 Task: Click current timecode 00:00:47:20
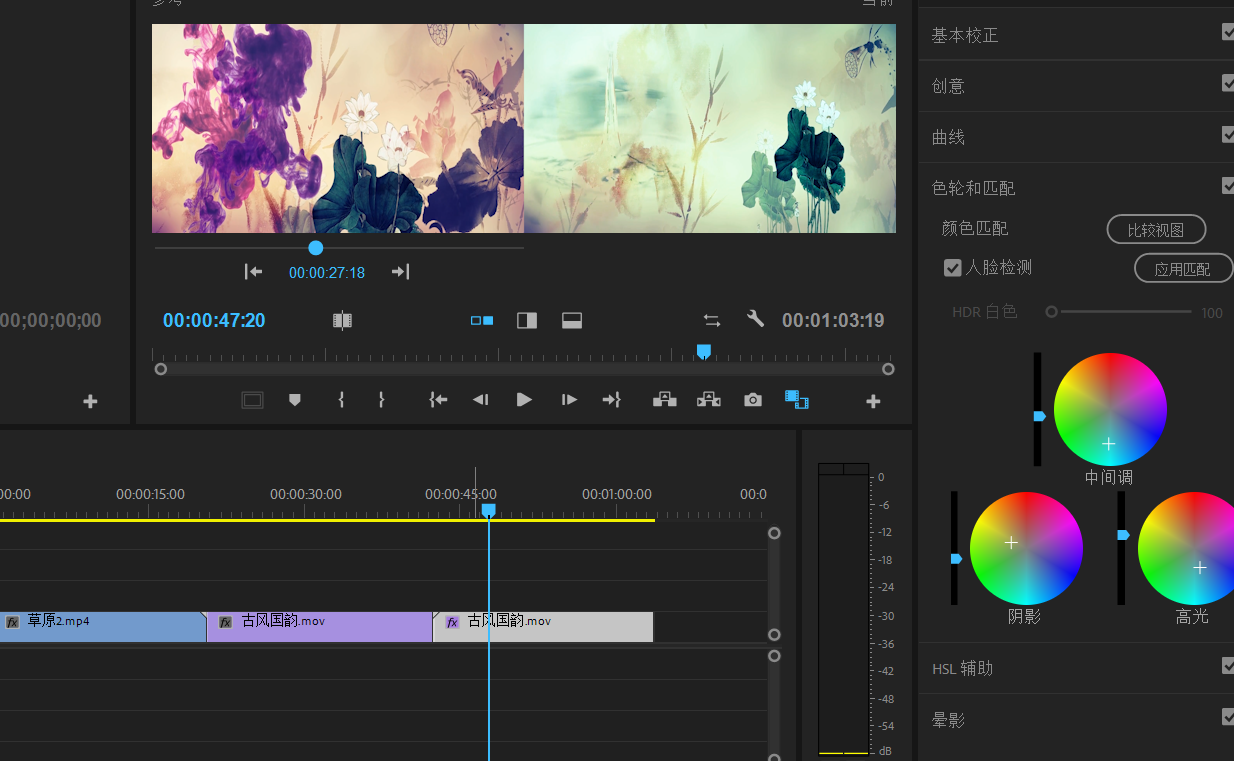tap(214, 320)
